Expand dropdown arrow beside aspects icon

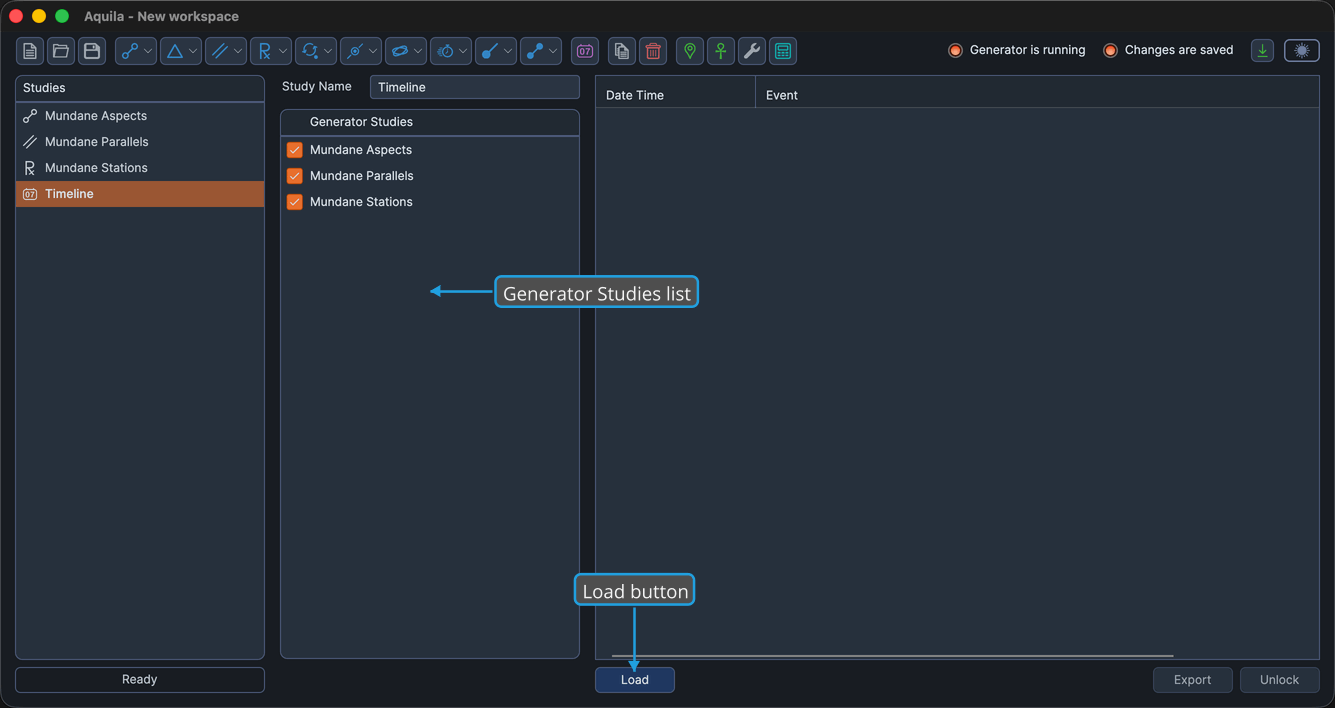148,51
